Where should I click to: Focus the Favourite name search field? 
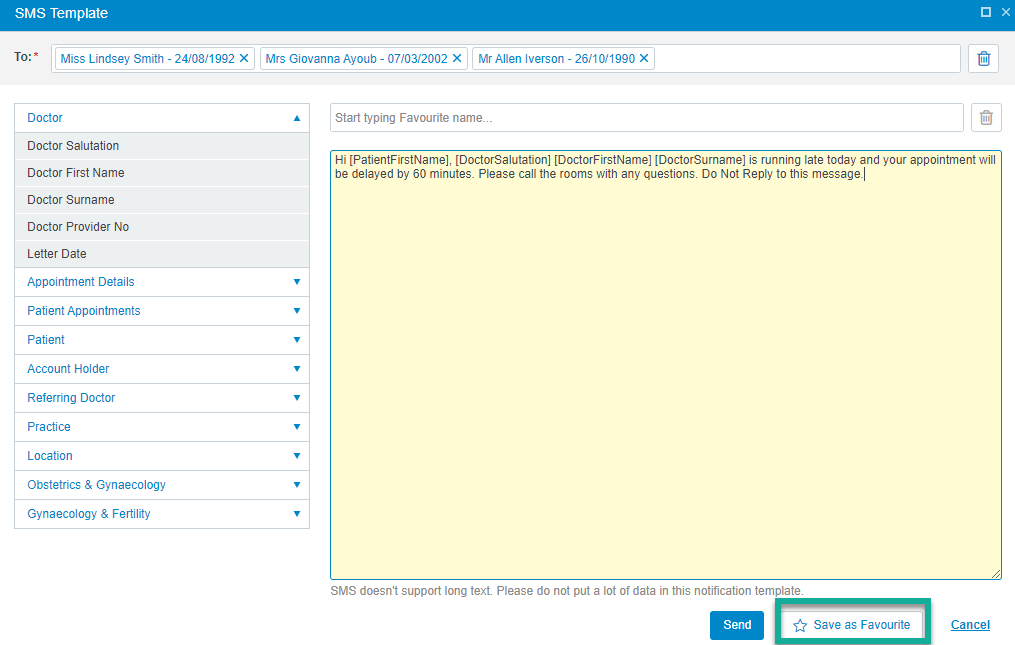(647, 118)
